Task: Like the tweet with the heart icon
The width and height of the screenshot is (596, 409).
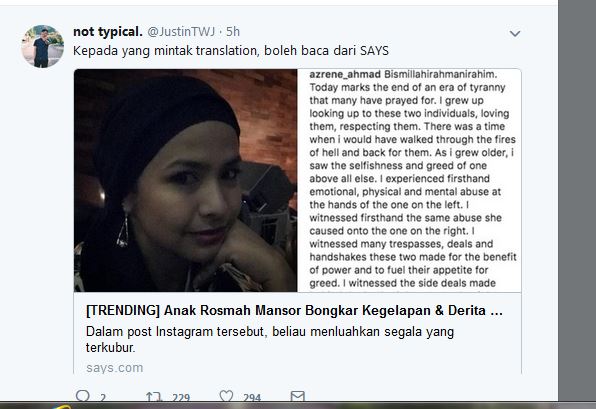Action: pos(226,396)
